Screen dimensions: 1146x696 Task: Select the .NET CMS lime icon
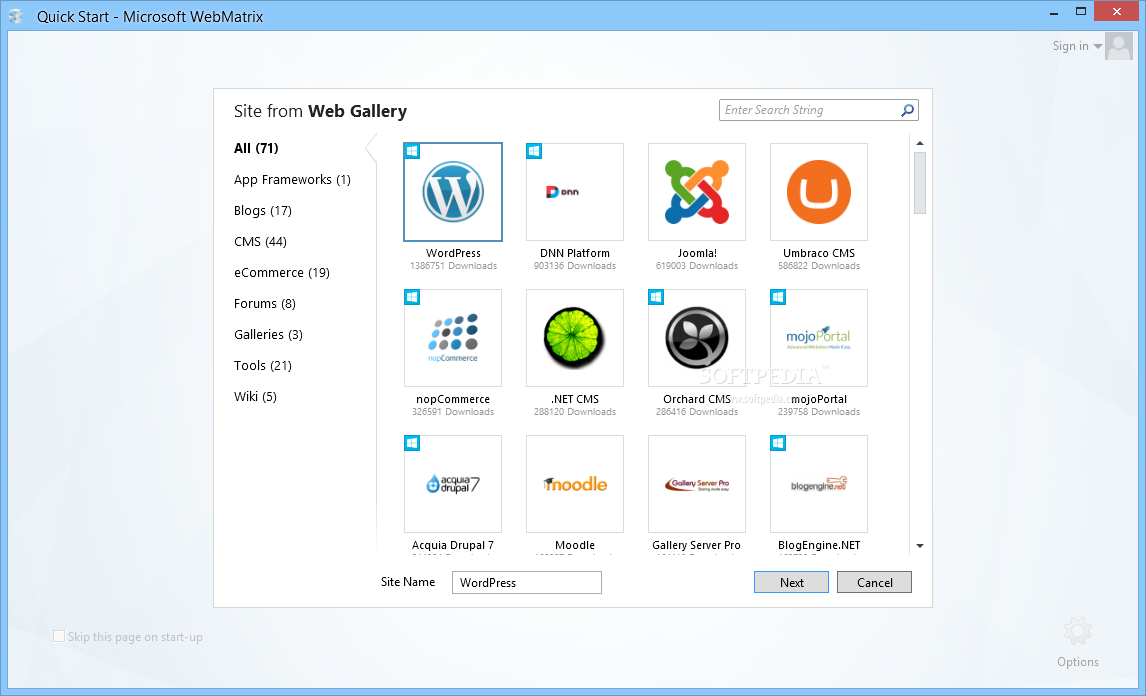tap(575, 338)
